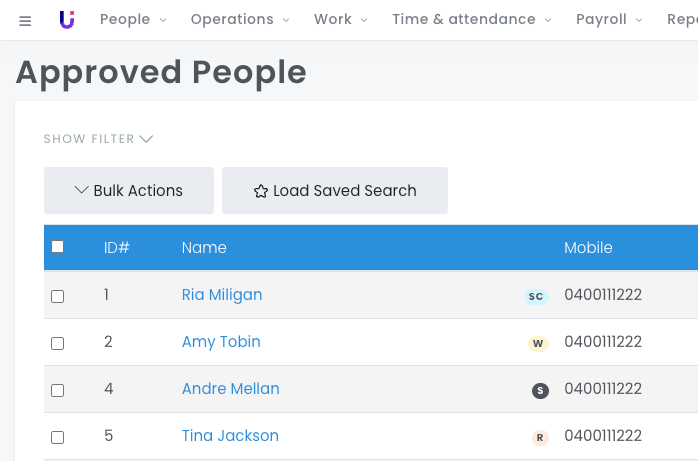Open the Payroll menu

click(x=609, y=19)
